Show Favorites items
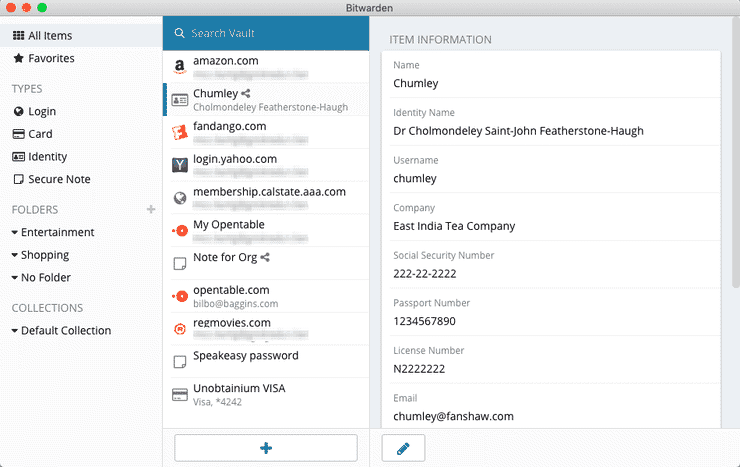Screen dimensions: 740x467 click(81, 58)
